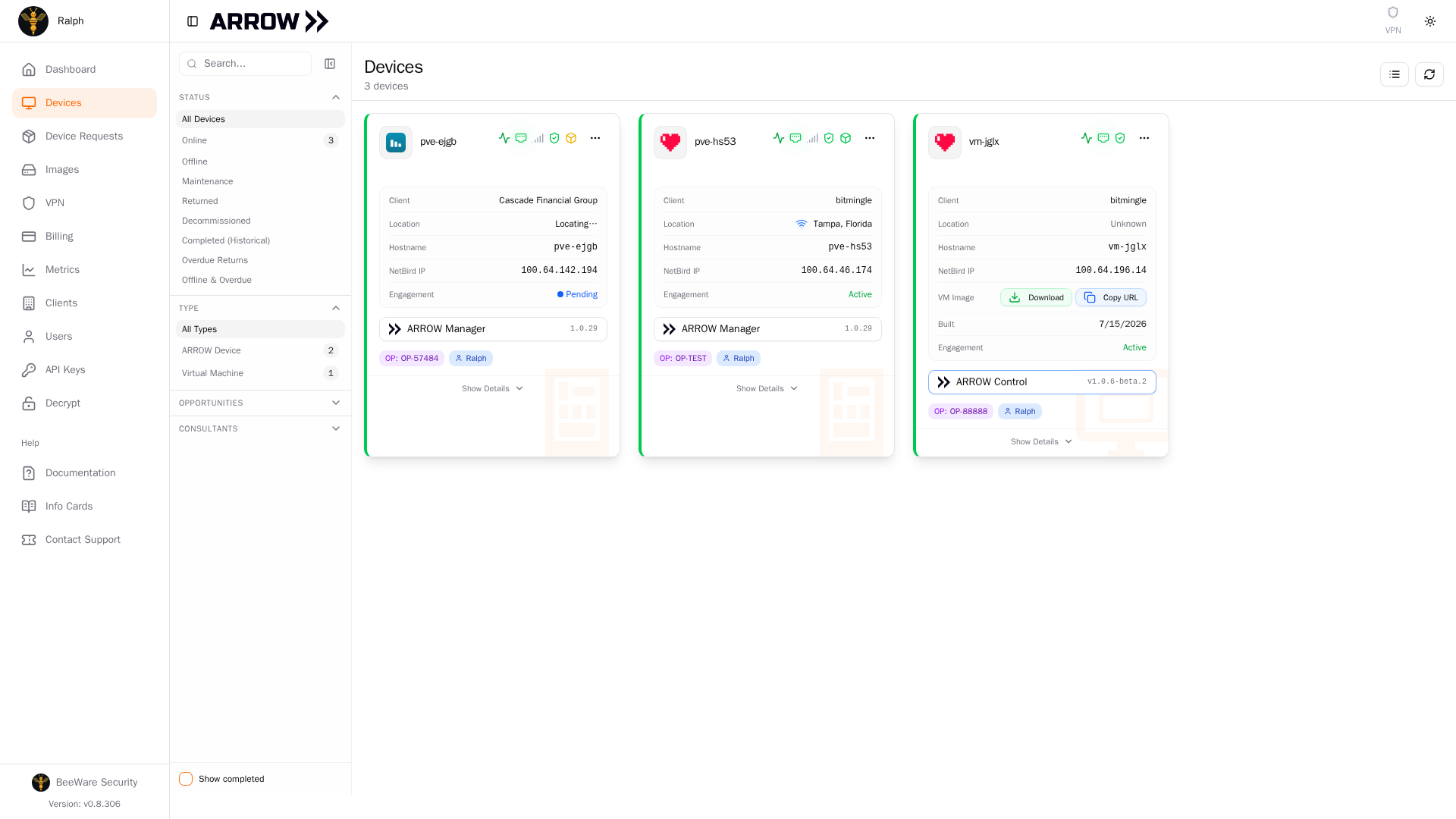Image resolution: width=1456 pixels, height=819 pixels.
Task: Open Documentation help link
Action: [84, 473]
